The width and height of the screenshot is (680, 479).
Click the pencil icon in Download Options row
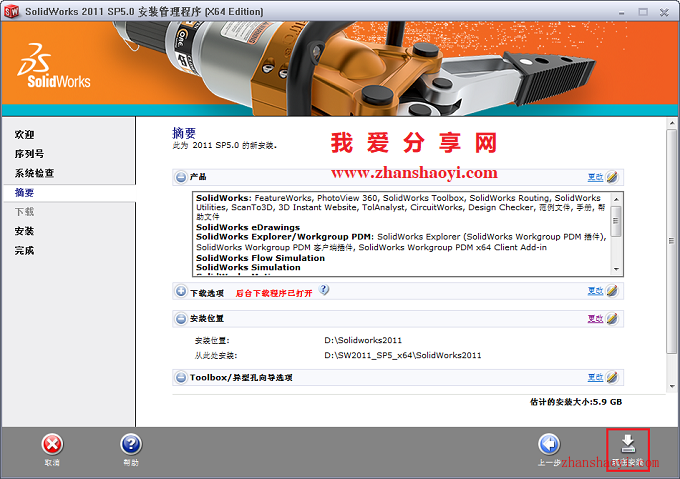[612, 291]
